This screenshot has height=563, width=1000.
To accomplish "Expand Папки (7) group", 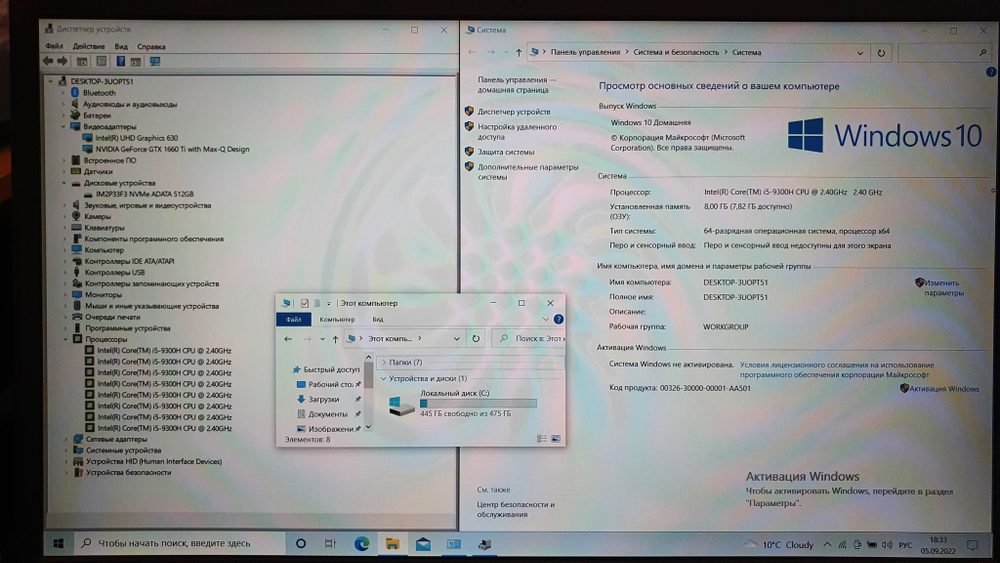I will pyautogui.click(x=384, y=362).
